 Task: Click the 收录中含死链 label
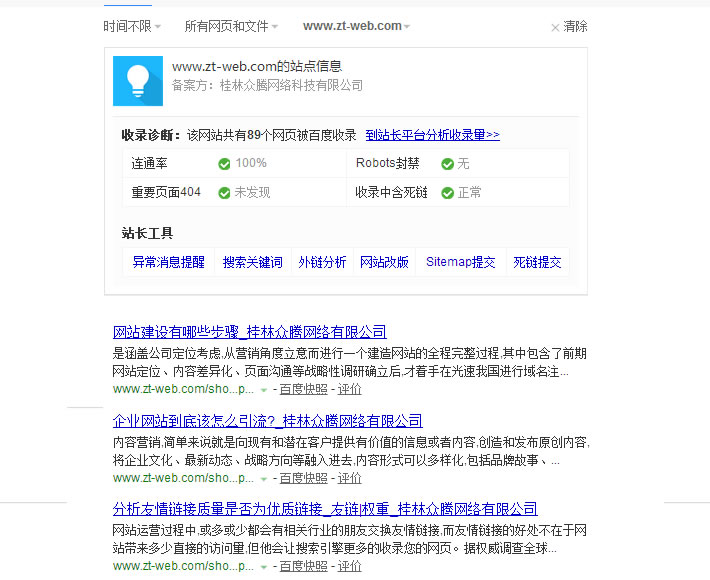click(391, 192)
